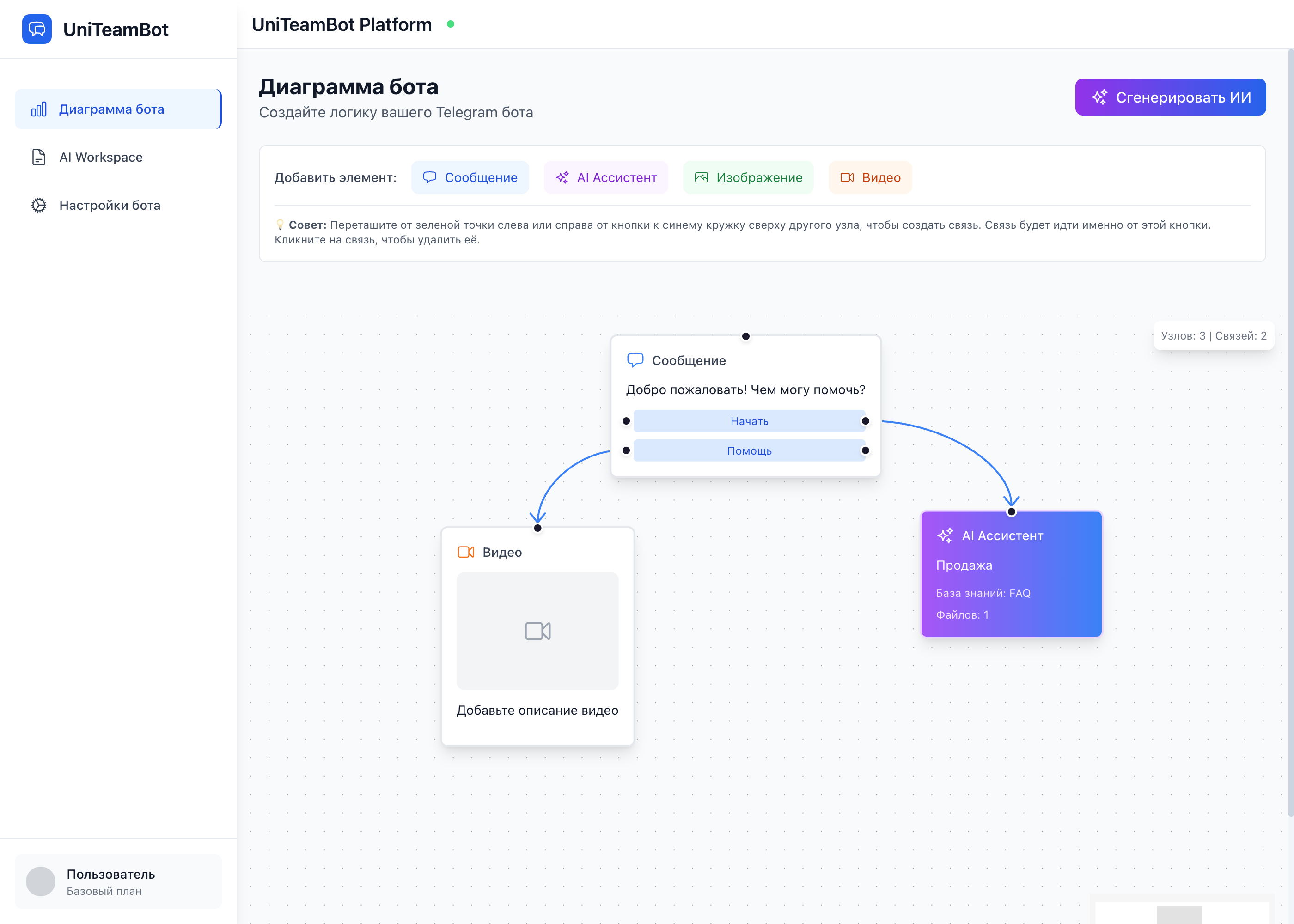Click the orange camera icon in the Видео node header

pyautogui.click(x=465, y=552)
